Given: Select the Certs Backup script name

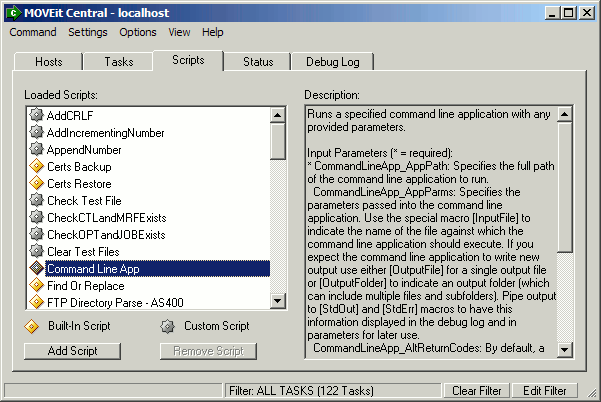Looking at the screenshot, I should pyautogui.click(x=79, y=167).
